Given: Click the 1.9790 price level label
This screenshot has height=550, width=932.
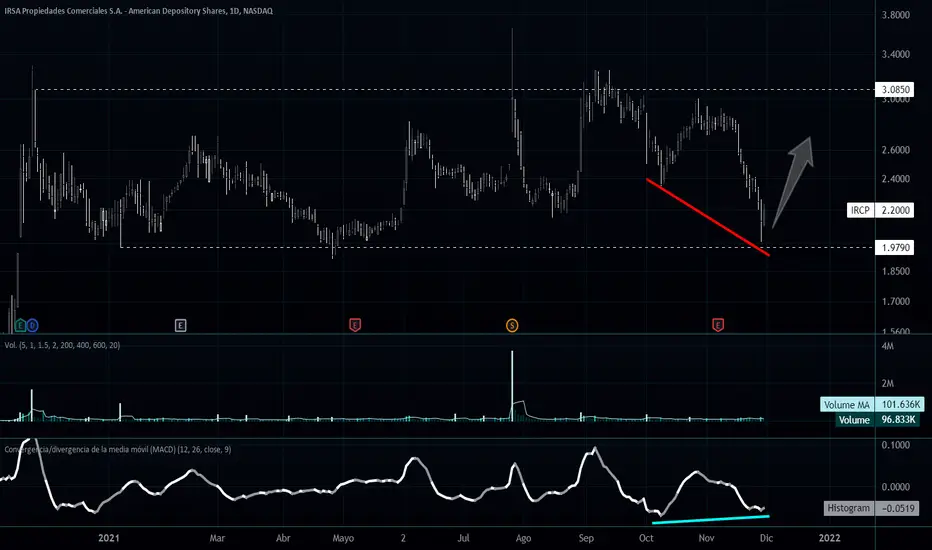Looking at the screenshot, I should pos(893,247).
